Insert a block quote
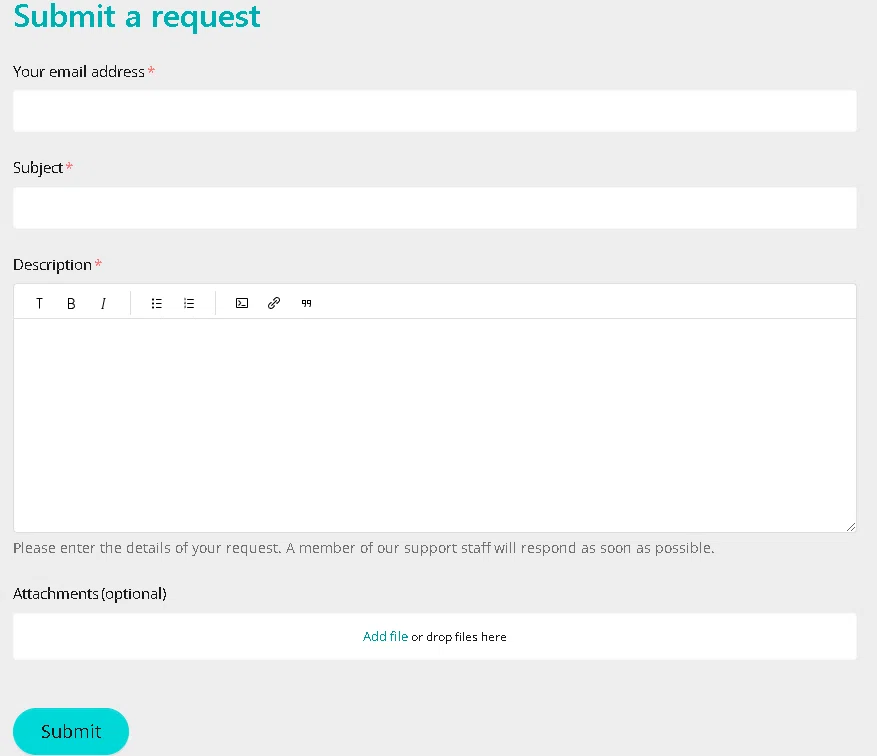Screen dimensions: 877x756 tap(306, 303)
